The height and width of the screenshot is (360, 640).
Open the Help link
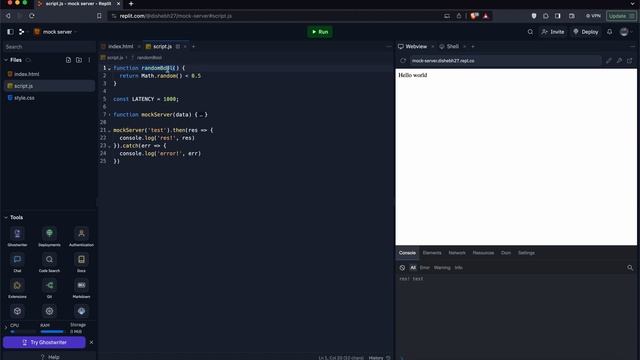click(x=50, y=357)
